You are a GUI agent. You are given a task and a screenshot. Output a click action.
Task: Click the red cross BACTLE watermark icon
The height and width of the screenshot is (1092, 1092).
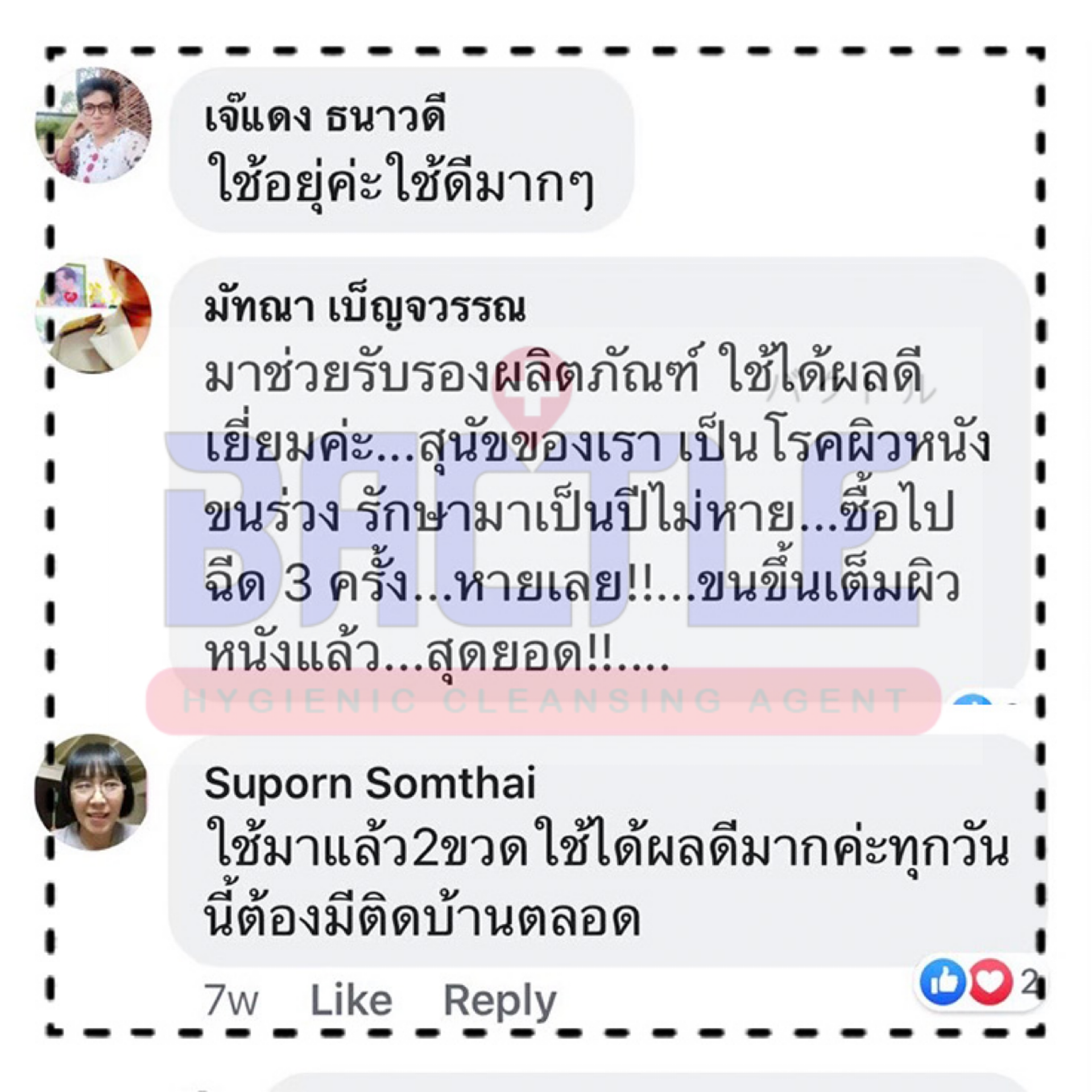pos(531,390)
